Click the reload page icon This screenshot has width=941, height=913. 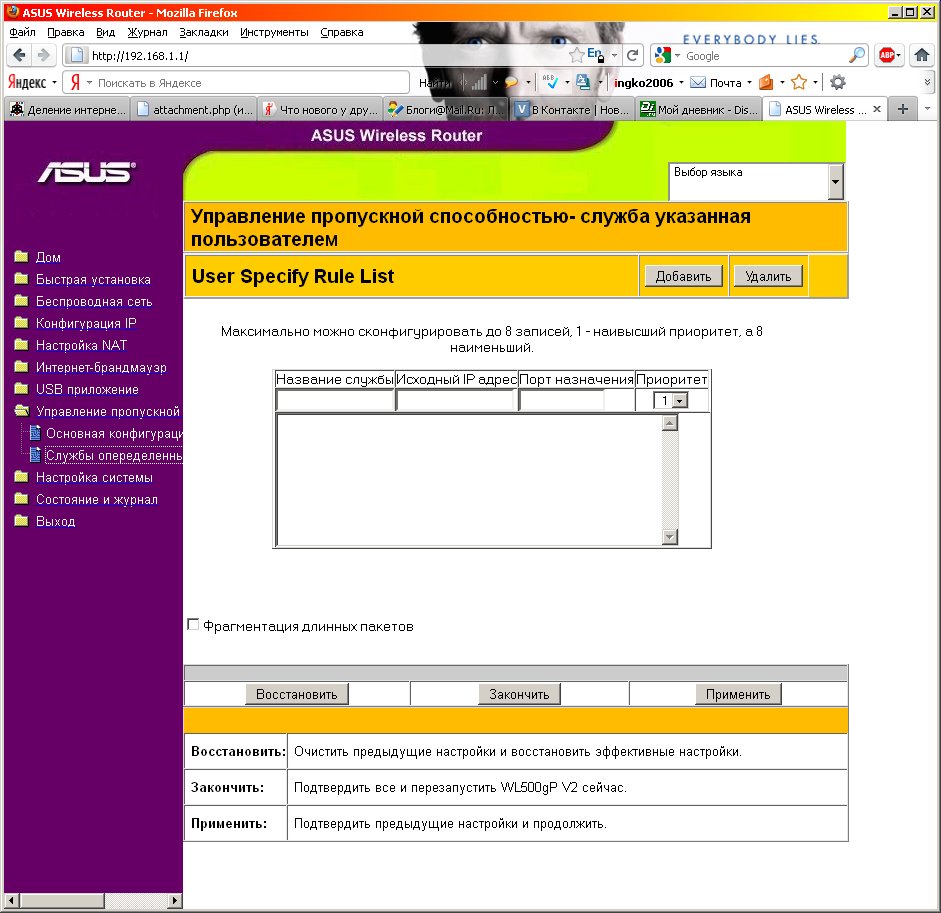633,56
